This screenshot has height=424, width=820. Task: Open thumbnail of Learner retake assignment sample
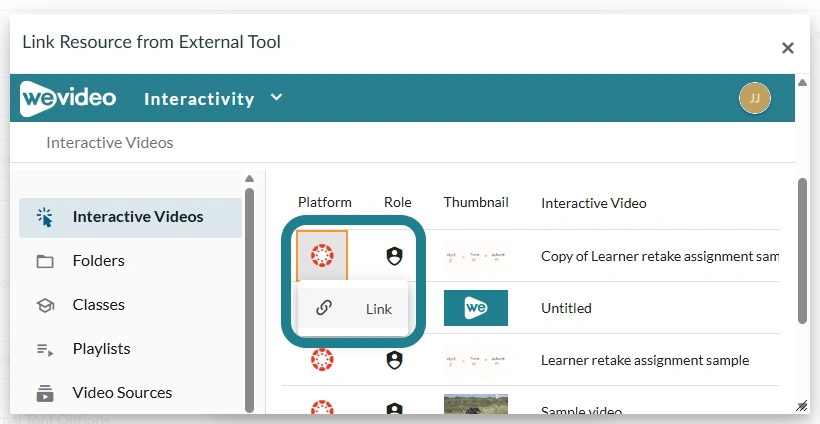pos(475,360)
